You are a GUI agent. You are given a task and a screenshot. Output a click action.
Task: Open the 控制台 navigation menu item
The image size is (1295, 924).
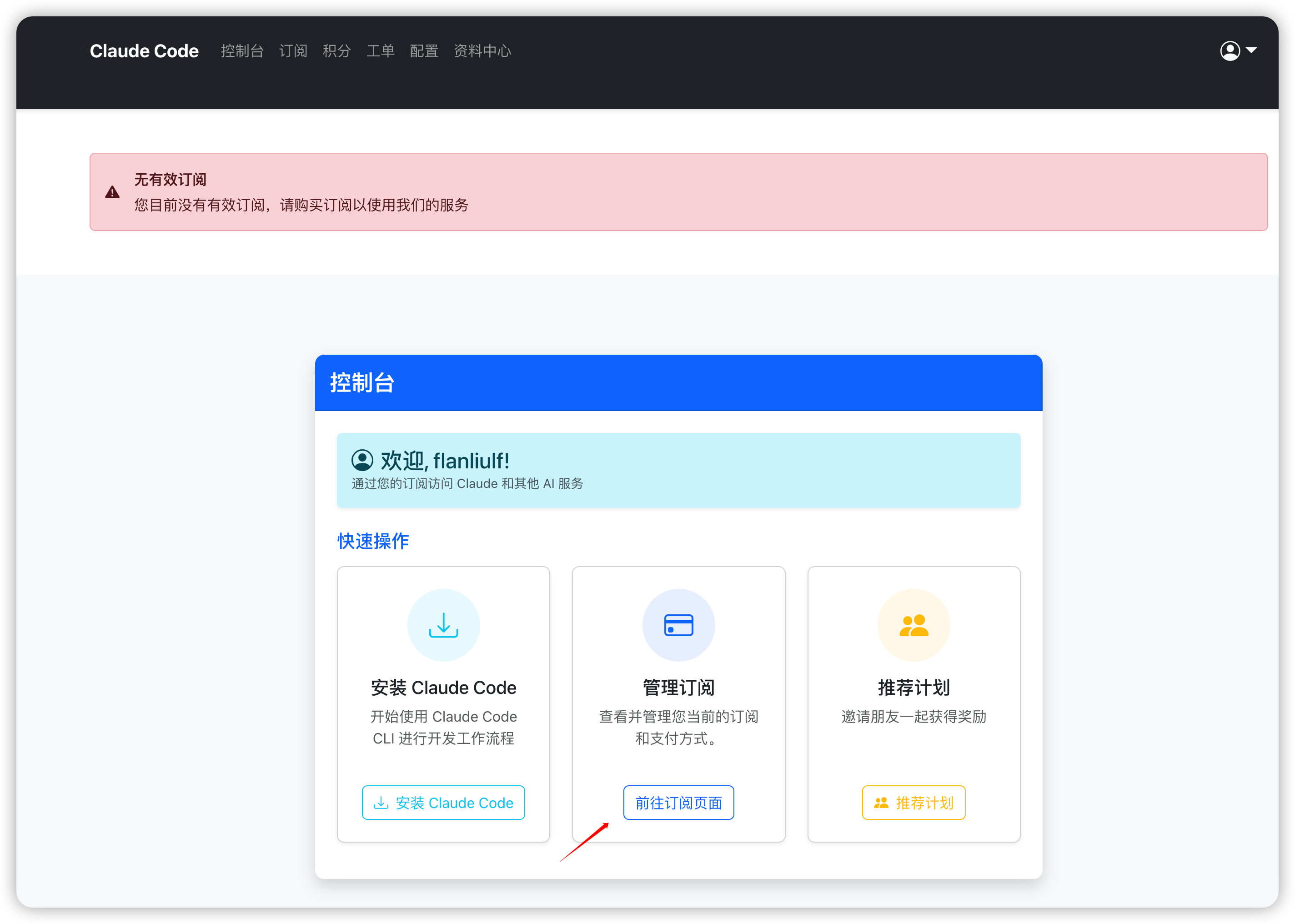[242, 51]
